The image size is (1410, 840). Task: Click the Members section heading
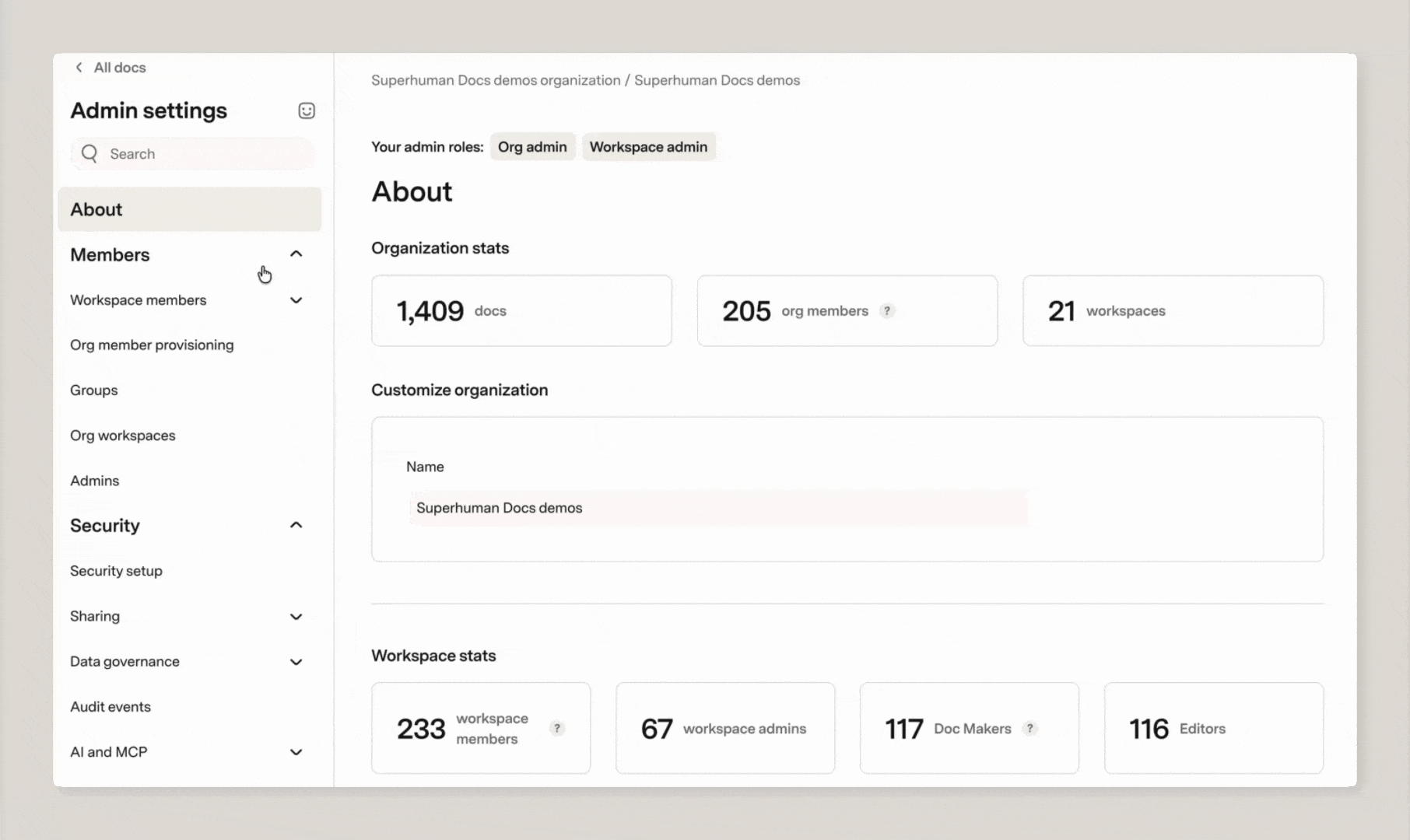click(x=110, y=255)
